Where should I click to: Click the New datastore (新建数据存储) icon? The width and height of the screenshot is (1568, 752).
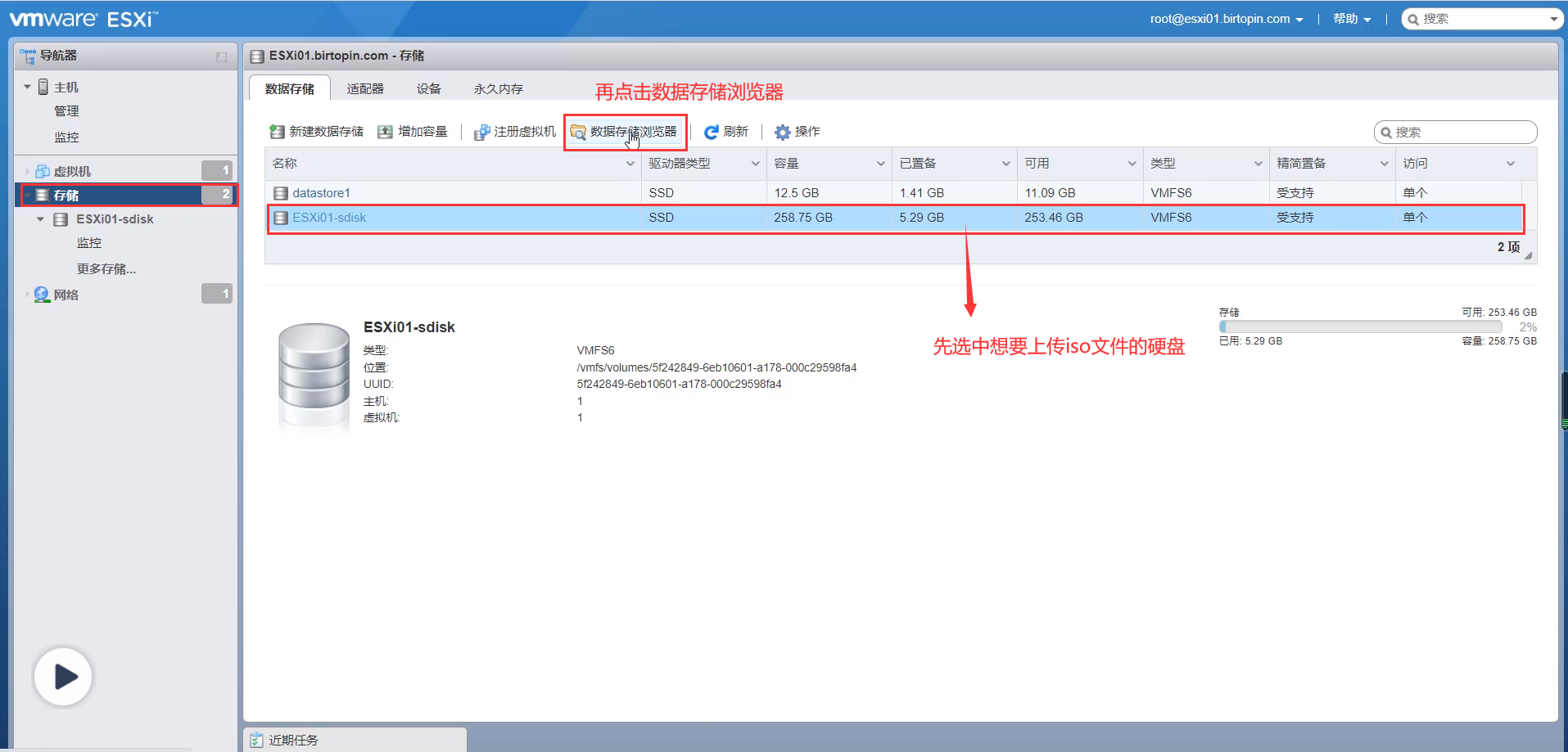[x=277, y=132]
